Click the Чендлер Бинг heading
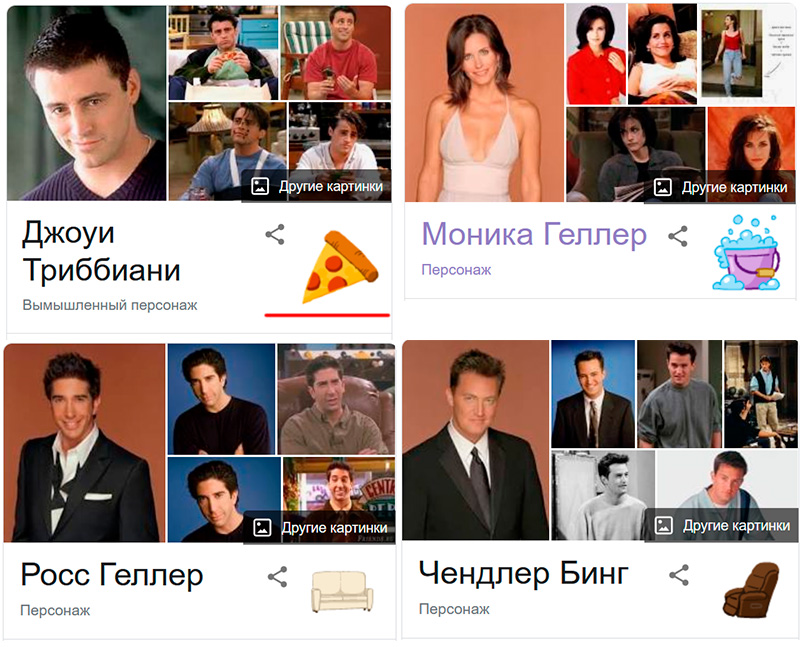800x647 pixels. (523, 573)
